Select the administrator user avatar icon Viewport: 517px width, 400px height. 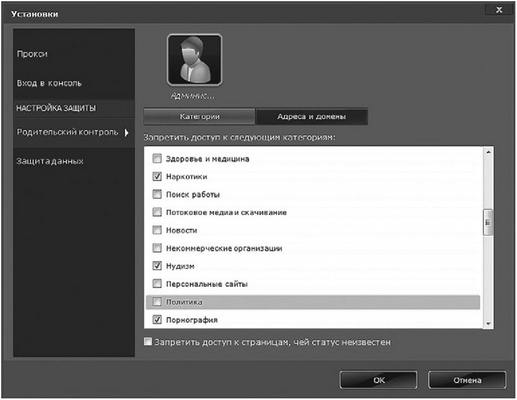click(195, 60)
